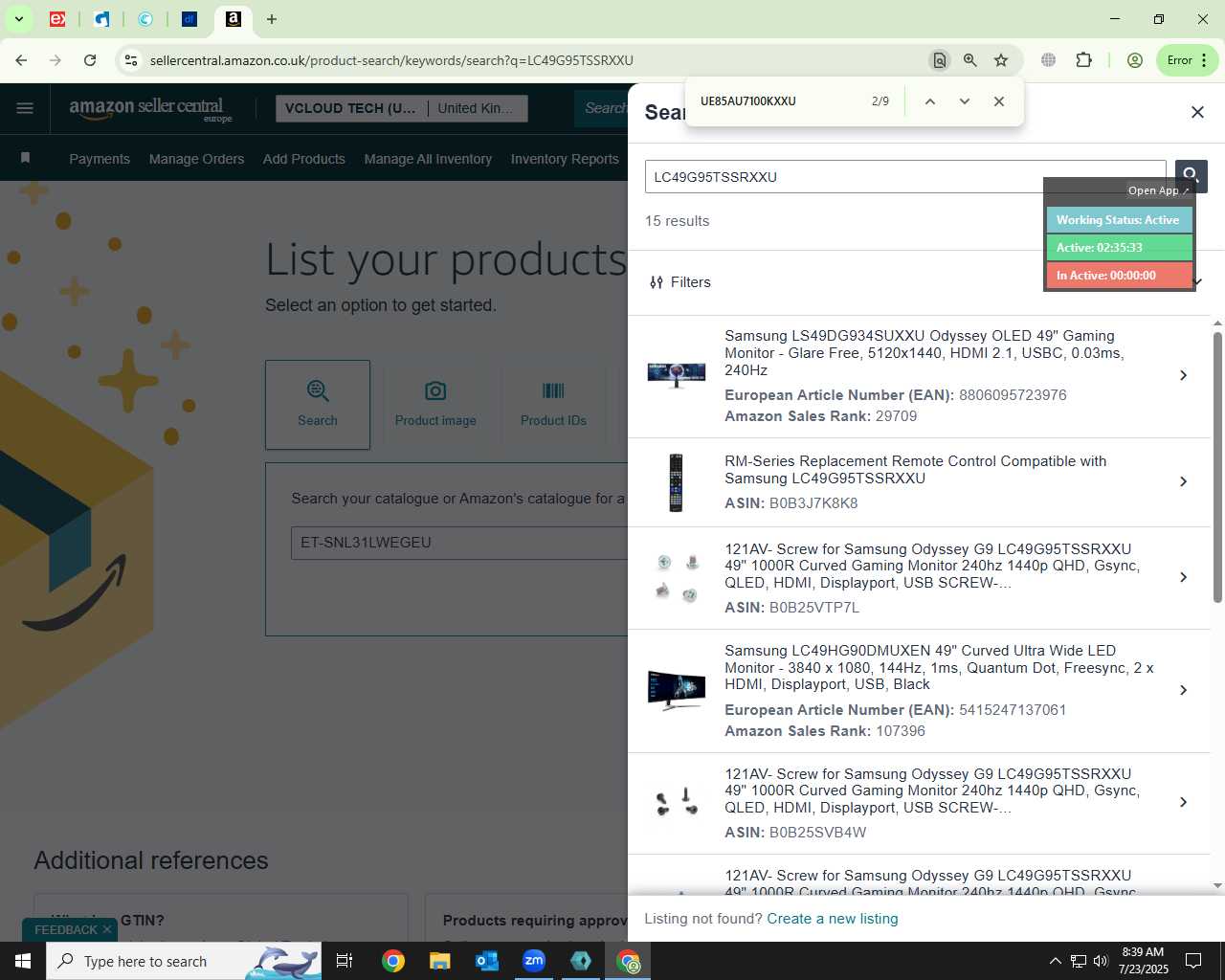Click thumbnail of Samsung Odyssey OLED monitor

point(676,374)
